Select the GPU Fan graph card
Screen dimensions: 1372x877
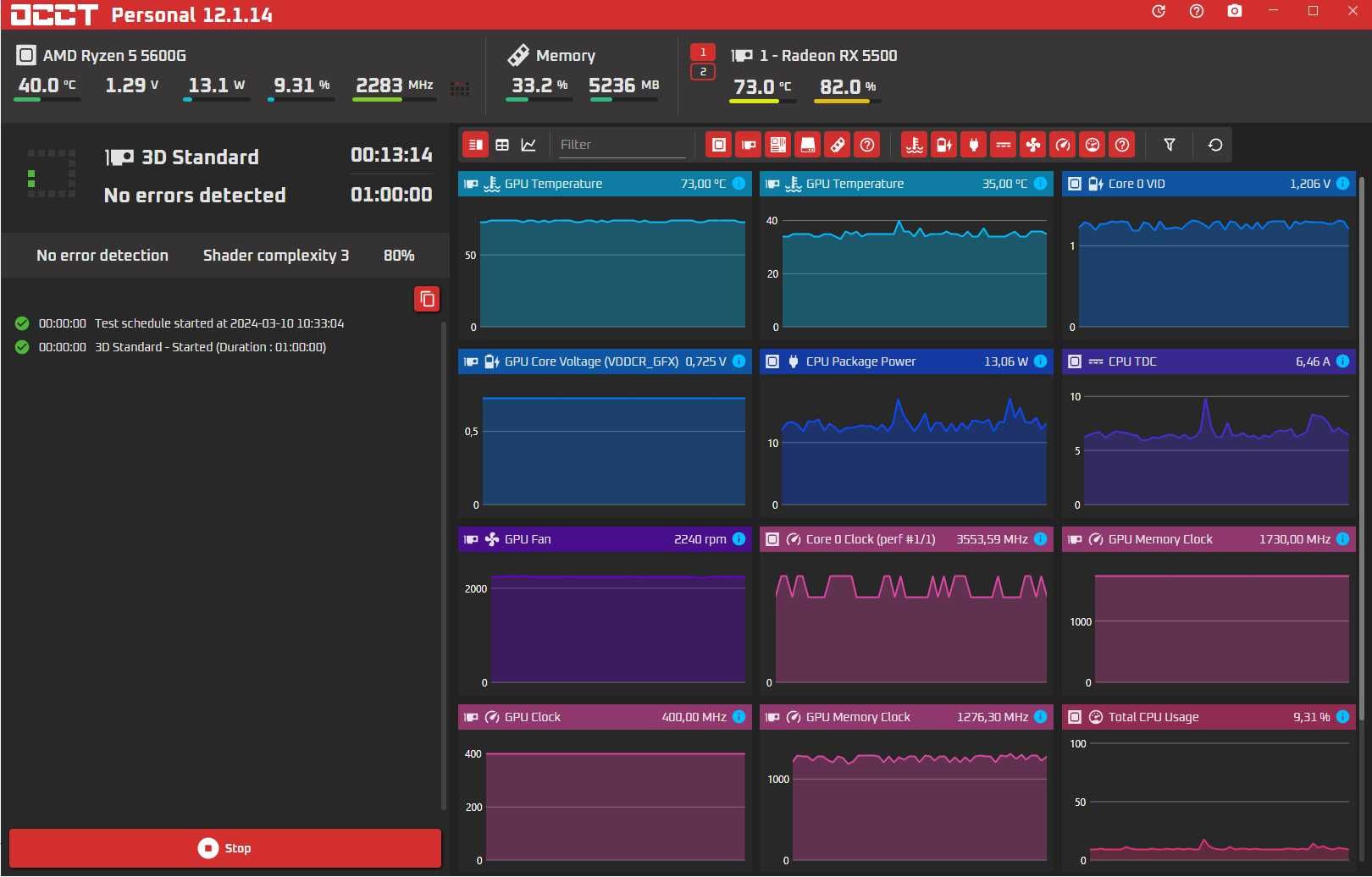(605, 611)
